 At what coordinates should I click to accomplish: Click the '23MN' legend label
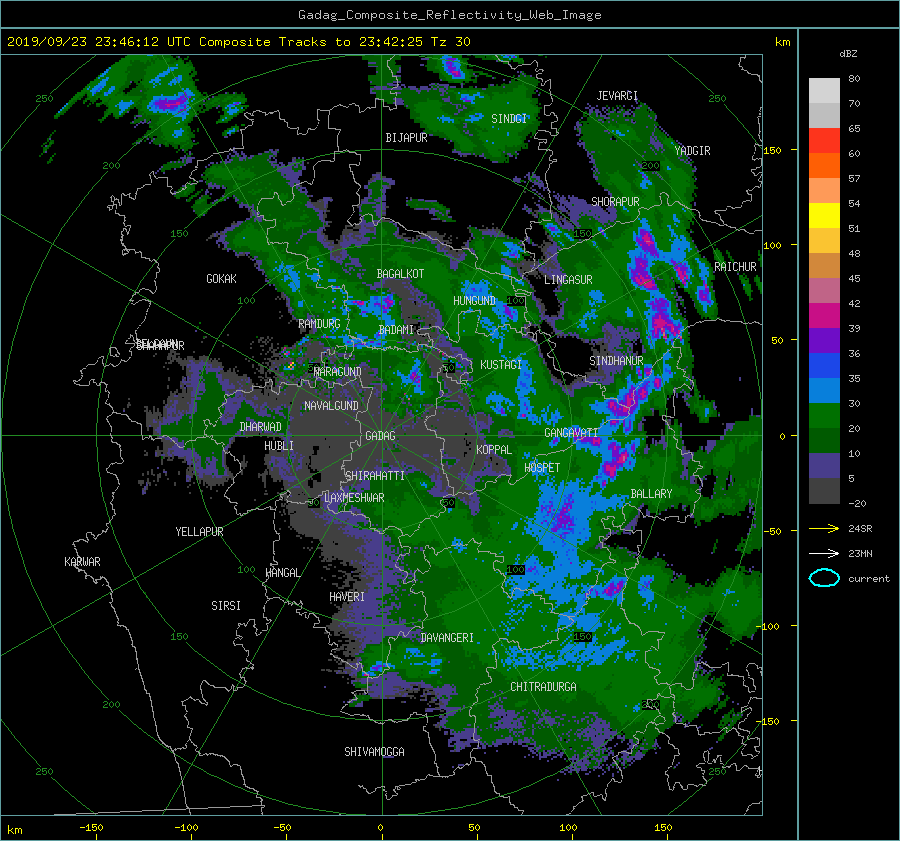pyautogui.click(x=860, y=553)
